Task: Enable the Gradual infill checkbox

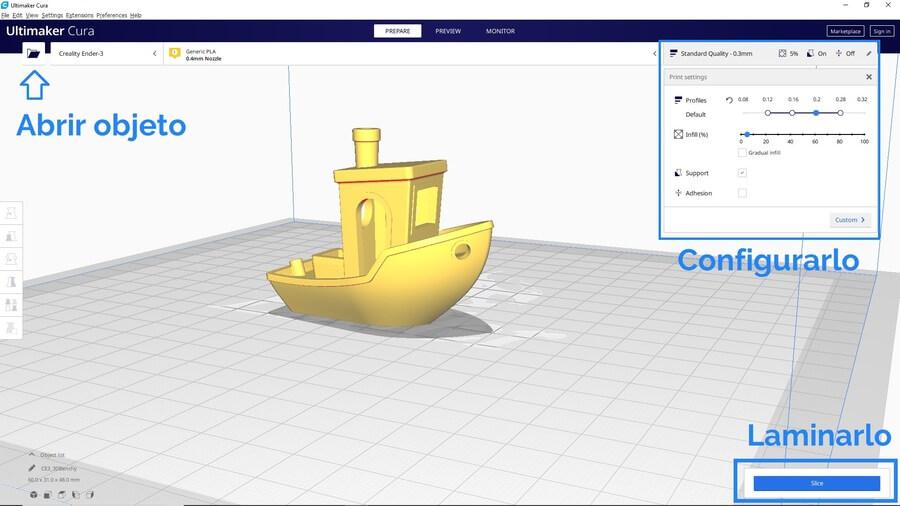Action: (742, 153)
